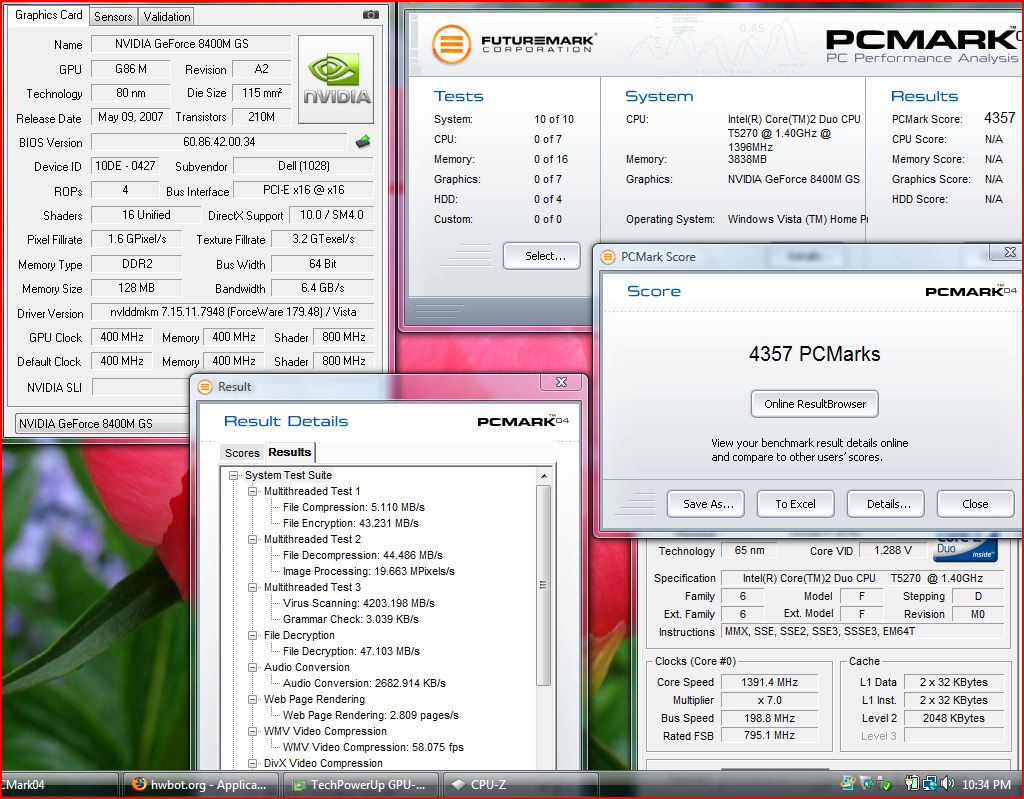Click the CPU-Z Core Speed value 1391.4 MHz
This screenshot has height=799, width=1024.
pyautogui.click(x=769, y=682)
